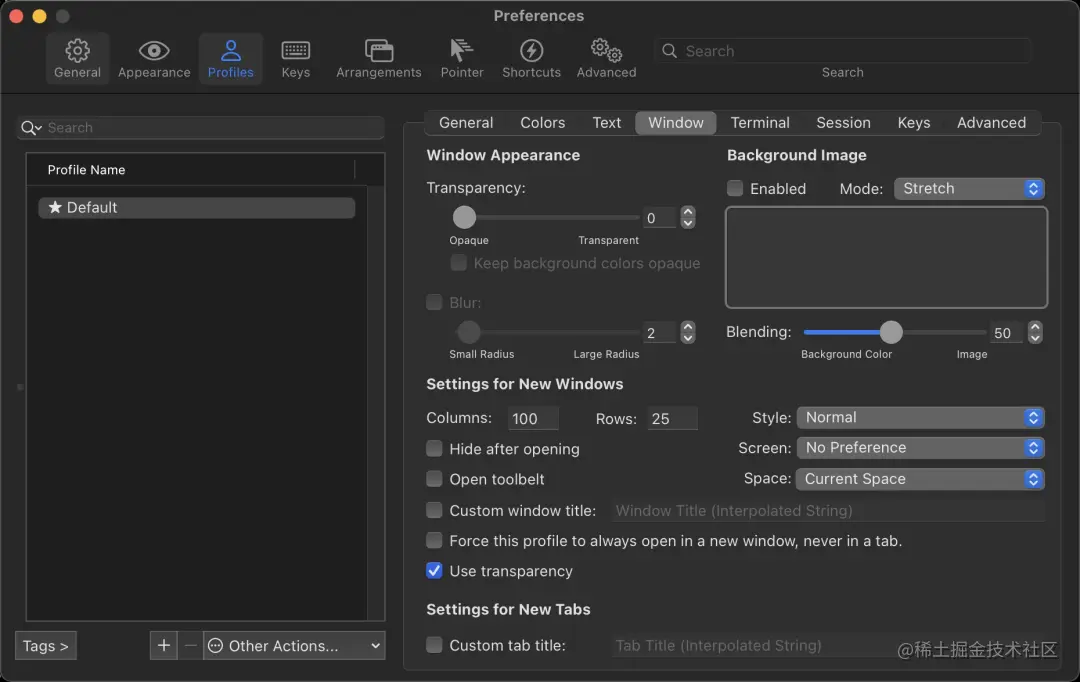Check Force this profile to open in new window

(434, 541)
